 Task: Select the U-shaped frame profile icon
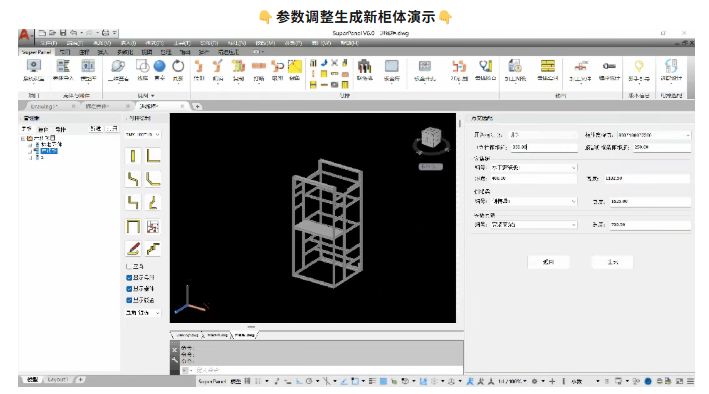click(x=133, y=226)
